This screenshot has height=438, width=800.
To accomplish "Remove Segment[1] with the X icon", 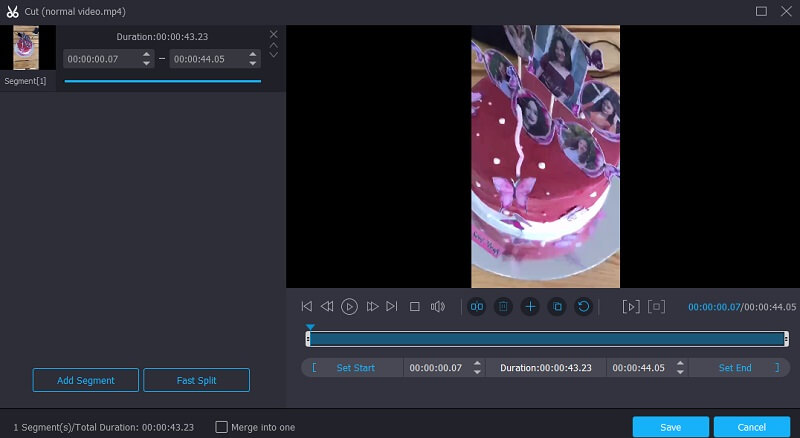I will 273,34.
